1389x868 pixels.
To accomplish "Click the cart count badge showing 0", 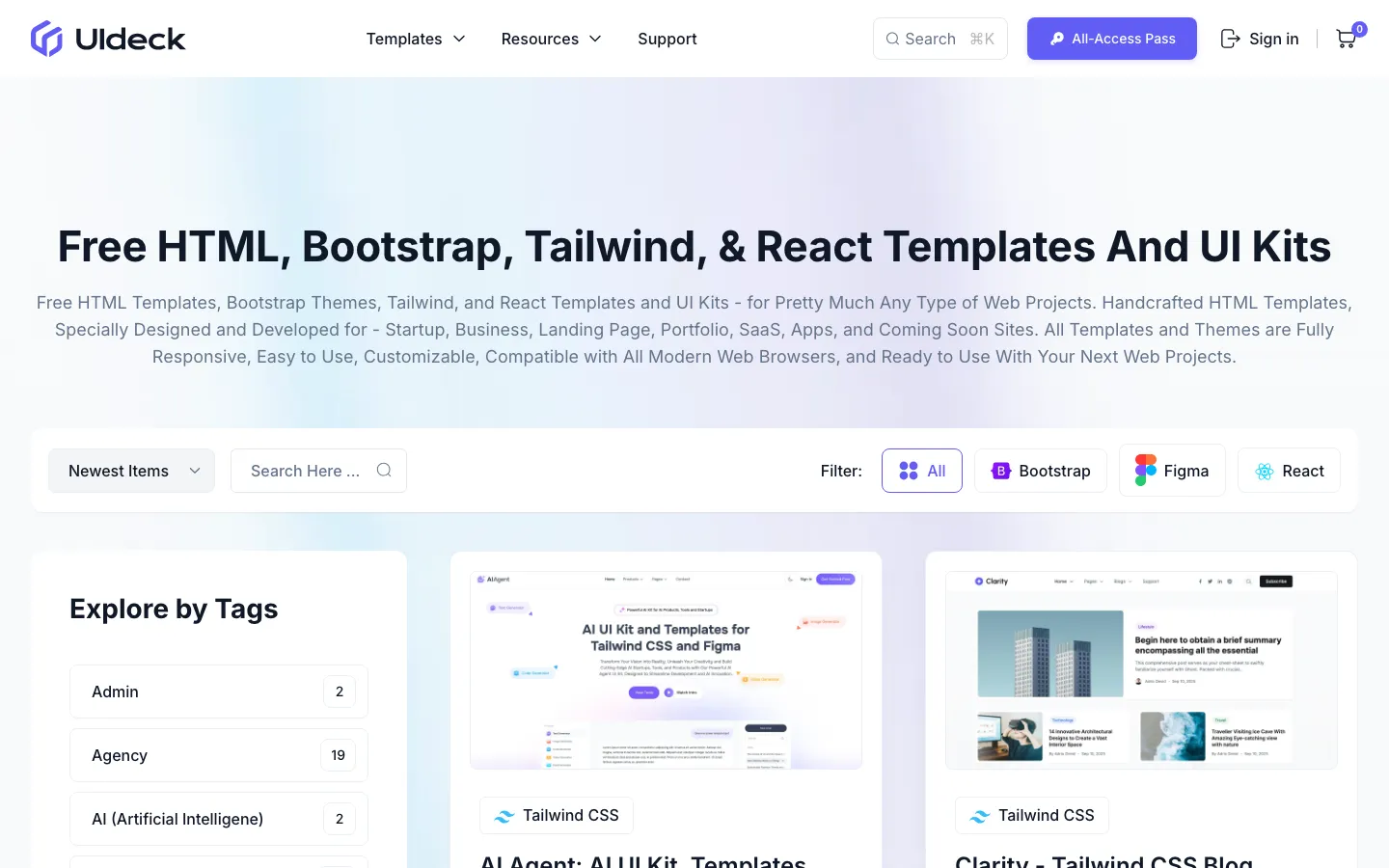I will 1359,29.
